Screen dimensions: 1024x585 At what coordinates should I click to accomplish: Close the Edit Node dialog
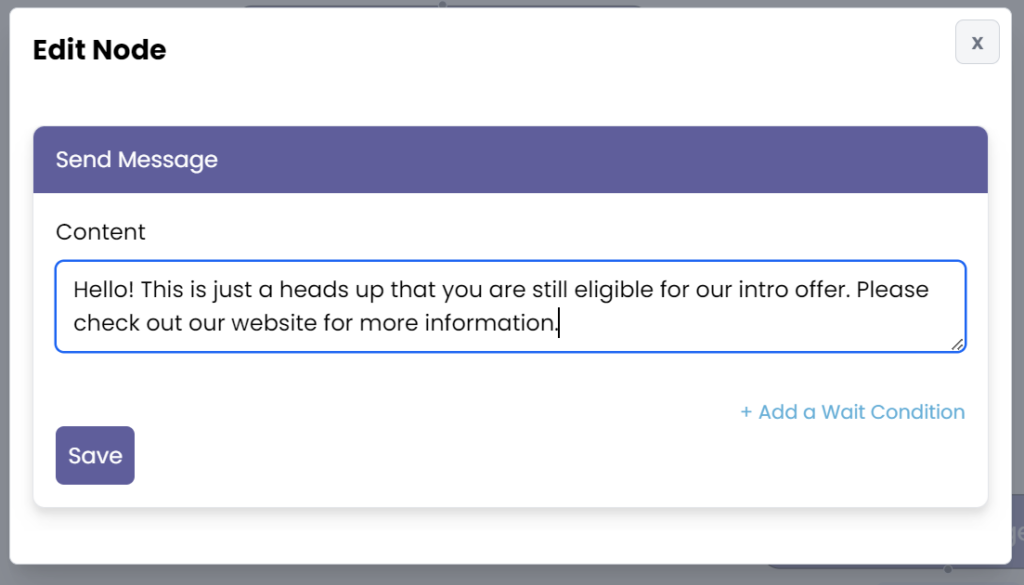click(x=977, y=42)
